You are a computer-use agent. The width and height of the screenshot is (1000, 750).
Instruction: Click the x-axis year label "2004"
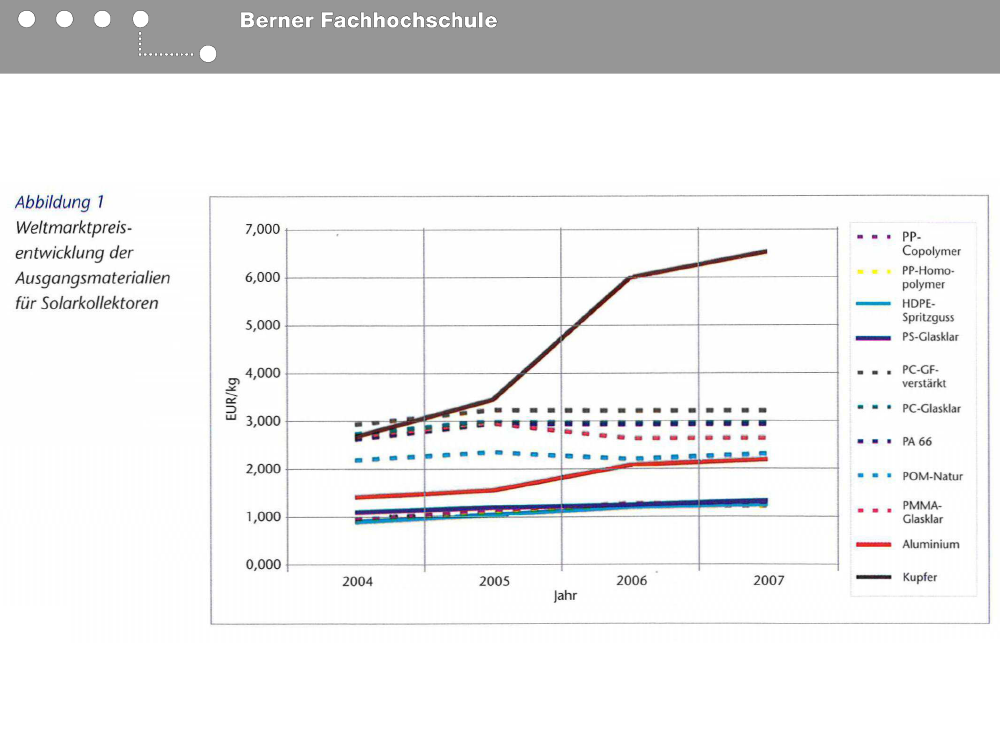point(357,581)
